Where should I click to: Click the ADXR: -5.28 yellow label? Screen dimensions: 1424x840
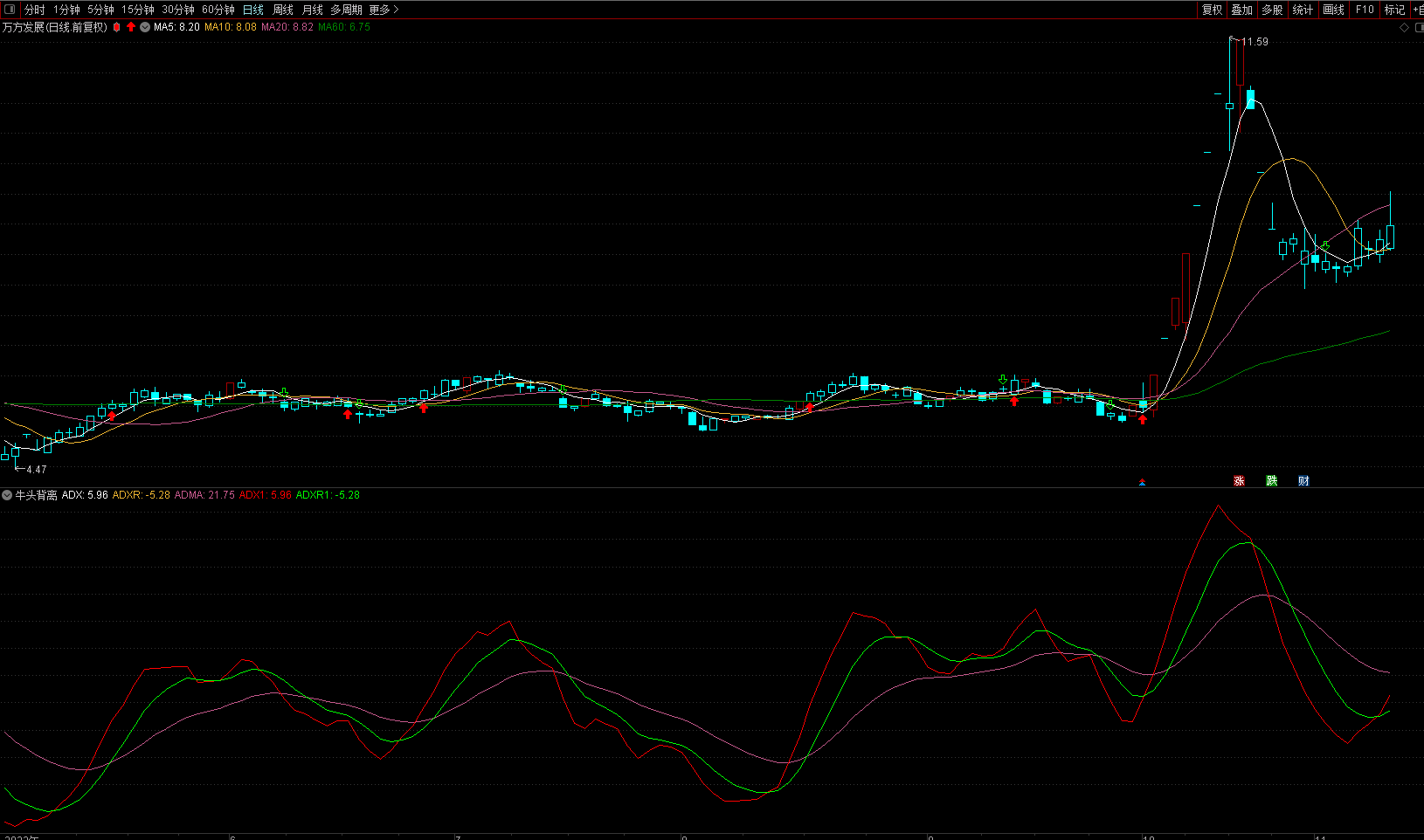point(142,495)
